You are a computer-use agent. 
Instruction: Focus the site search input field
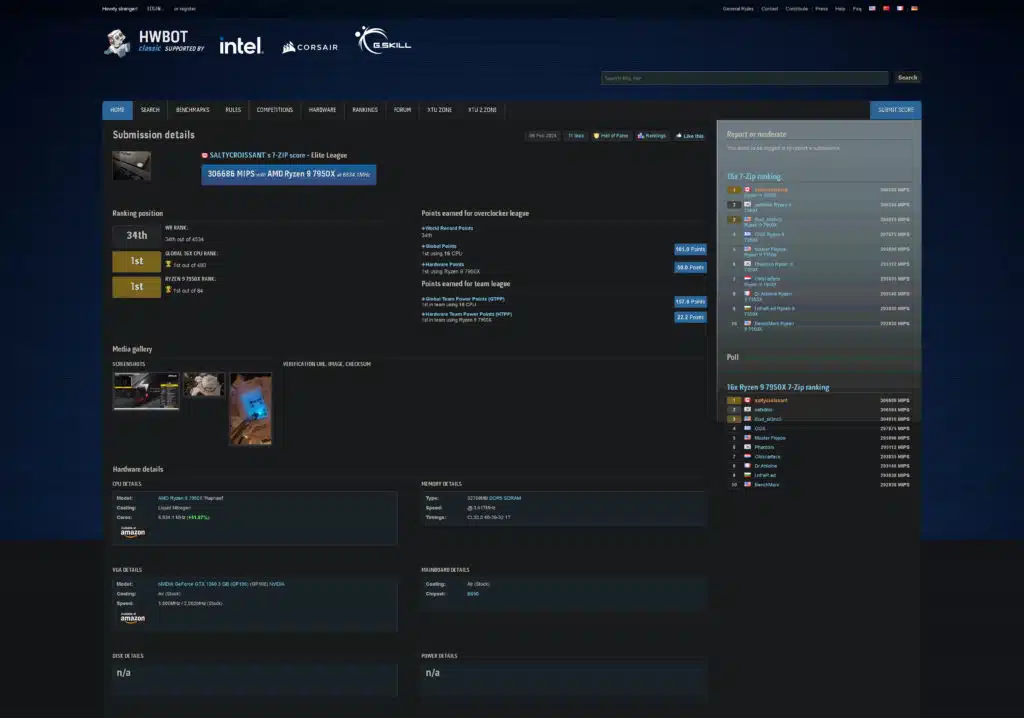tap(744, 78)
